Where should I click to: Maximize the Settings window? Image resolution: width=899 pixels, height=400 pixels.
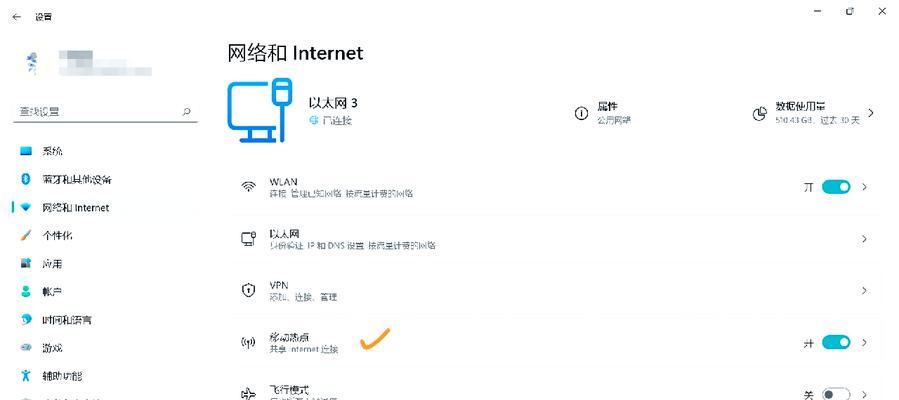coord(850,11)
